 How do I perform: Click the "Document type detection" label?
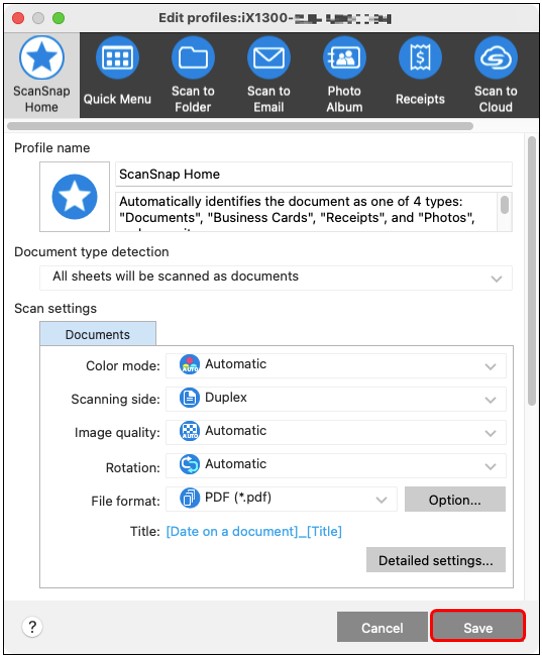click(x=91, y=252)
